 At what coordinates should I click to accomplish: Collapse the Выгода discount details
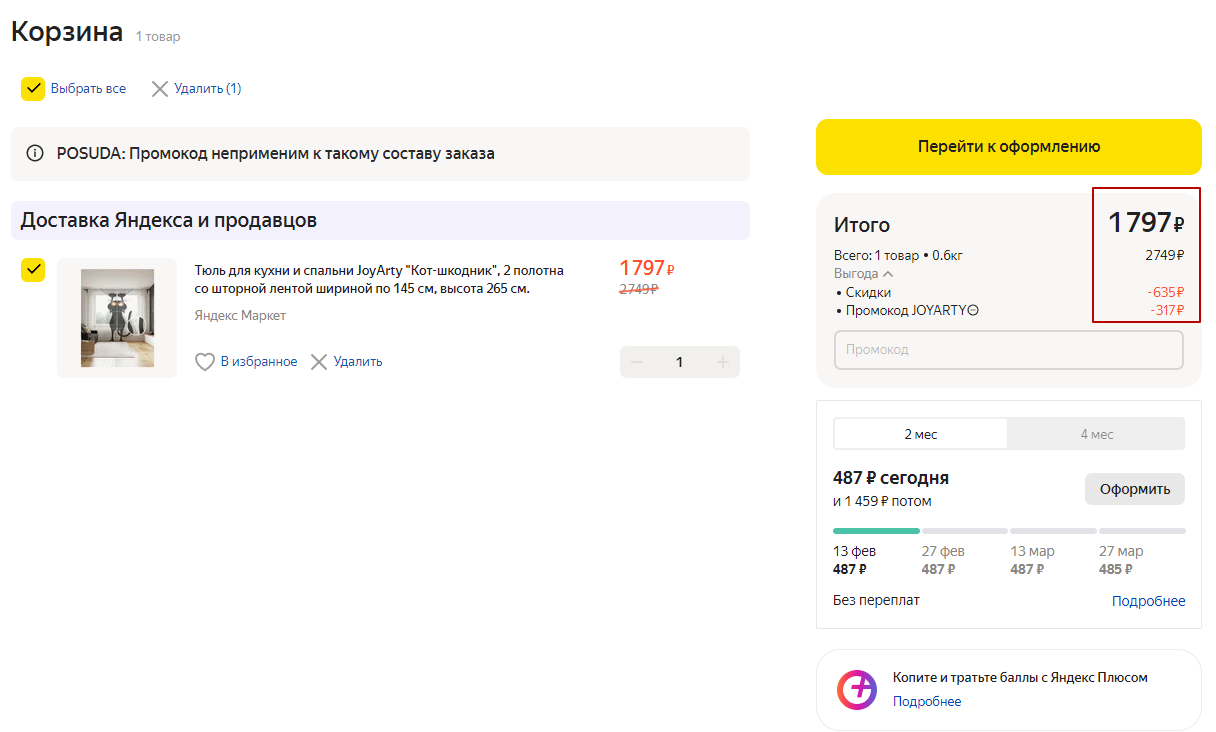tap(888, 274)
